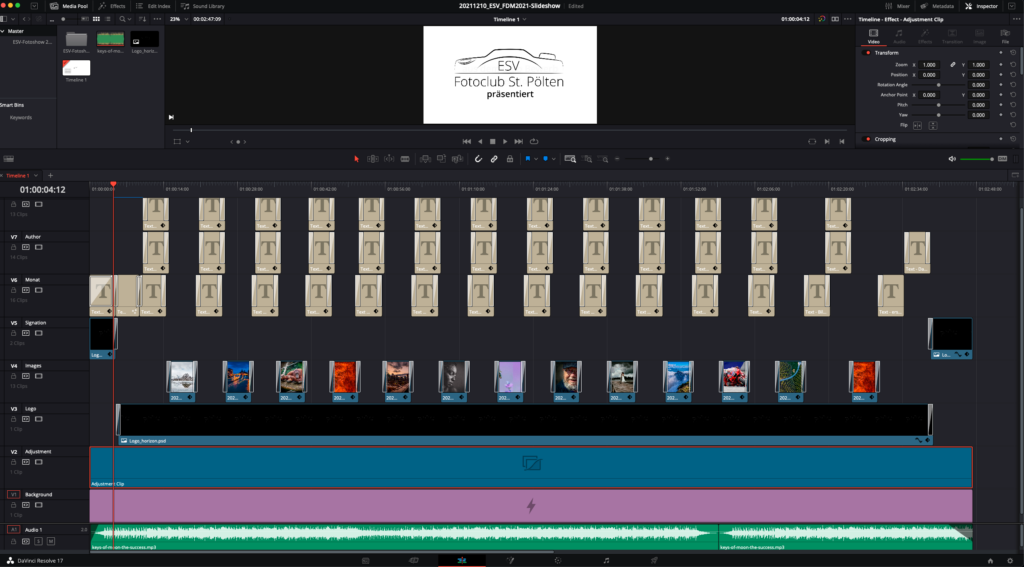
Task: Toggle the Cropping section enable switch
Action: [x=868, y=139]
